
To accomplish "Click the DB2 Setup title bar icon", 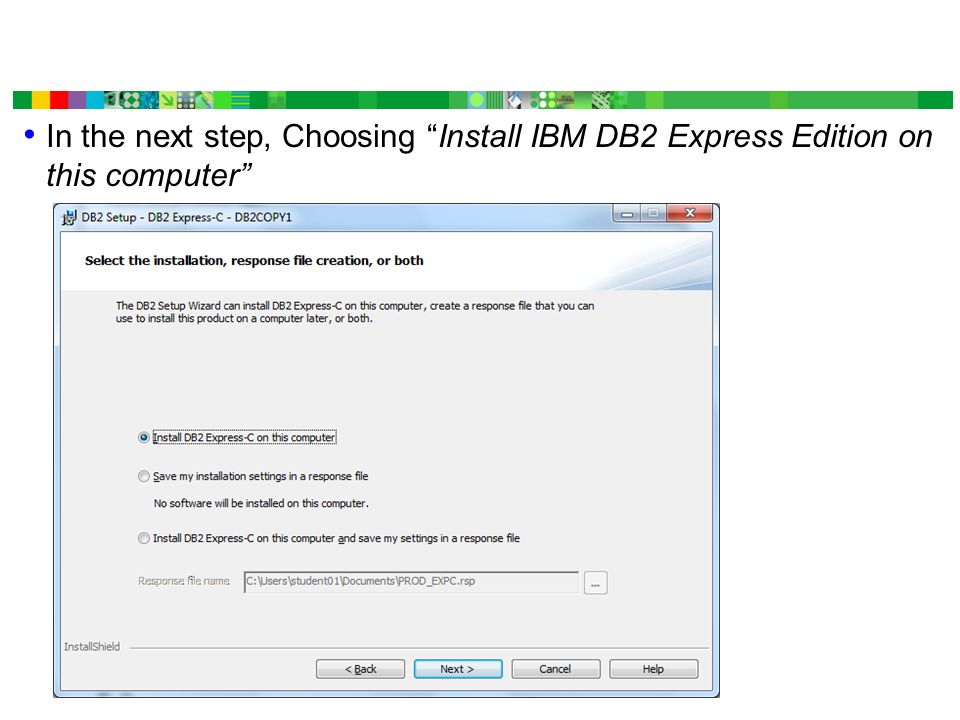I will [x=69, y=217].
